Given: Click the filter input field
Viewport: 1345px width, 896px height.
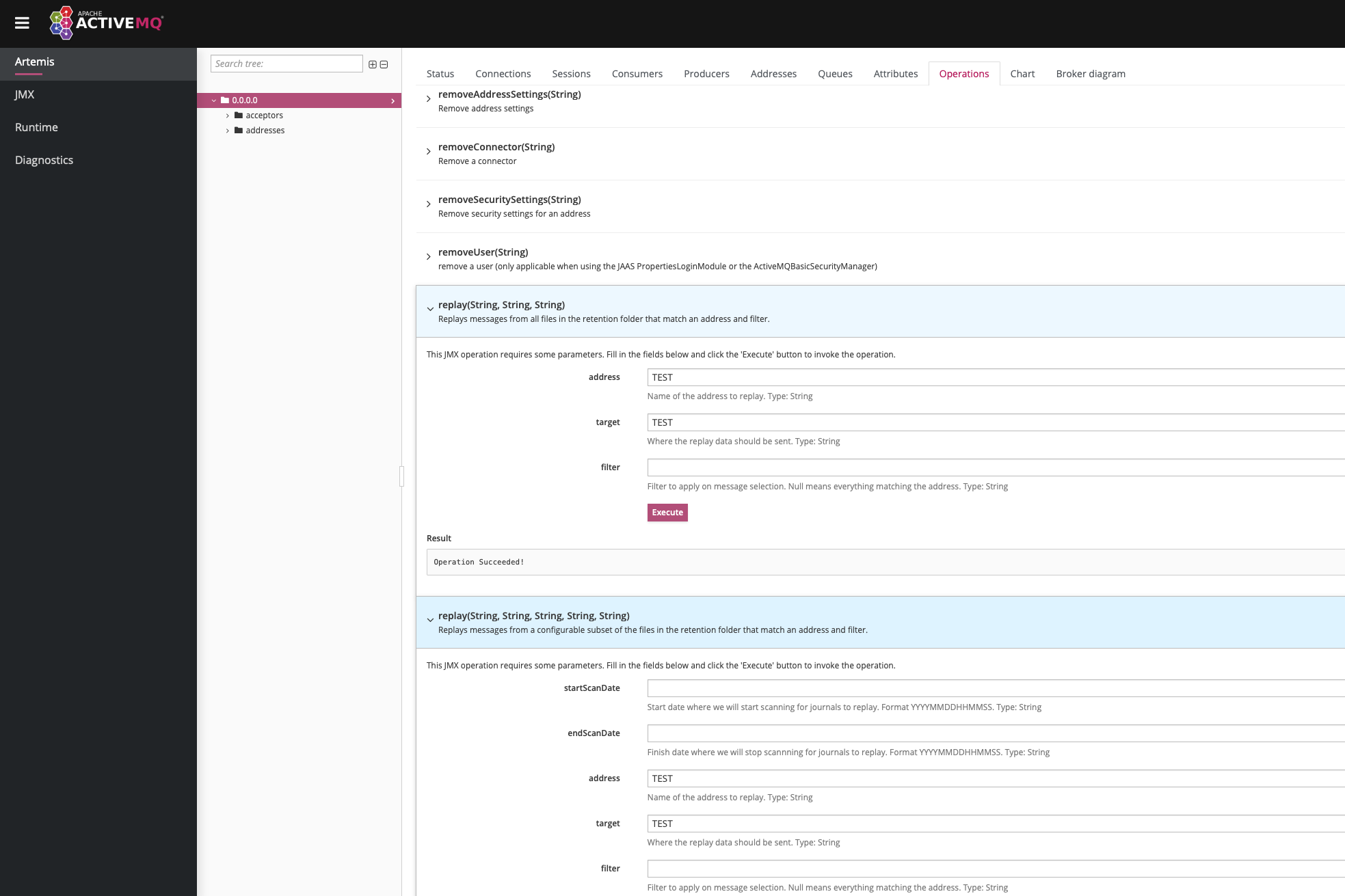Looking at the screenshot, I should [x=997, y=466].
